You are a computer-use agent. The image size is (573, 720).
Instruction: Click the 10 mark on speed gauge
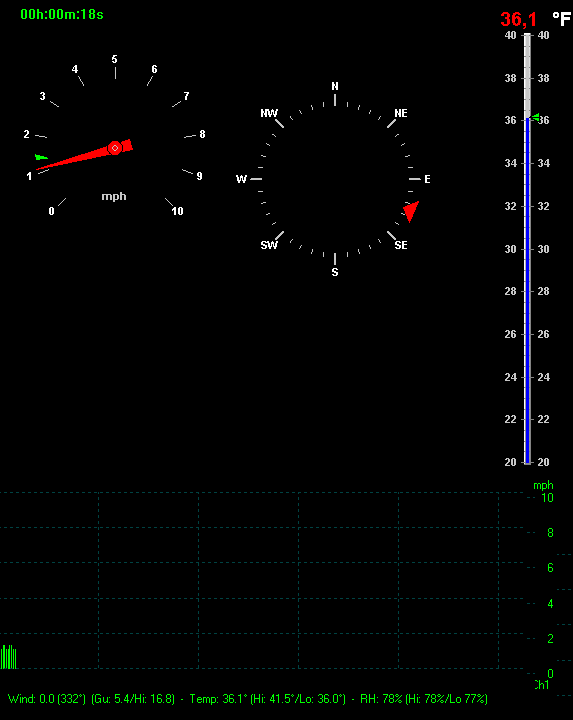[177, 211]
